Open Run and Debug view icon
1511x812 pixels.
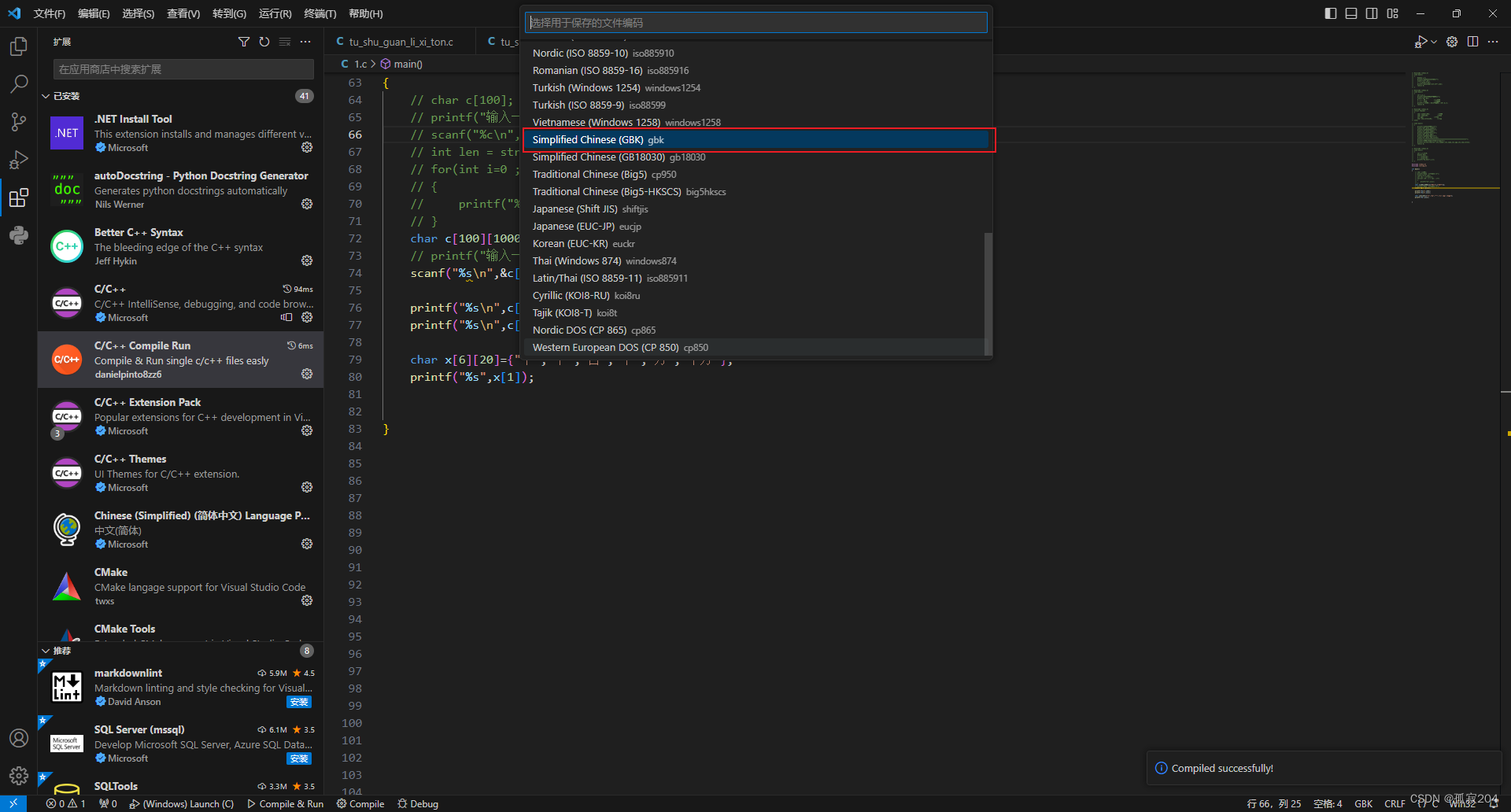coord(19,160)
